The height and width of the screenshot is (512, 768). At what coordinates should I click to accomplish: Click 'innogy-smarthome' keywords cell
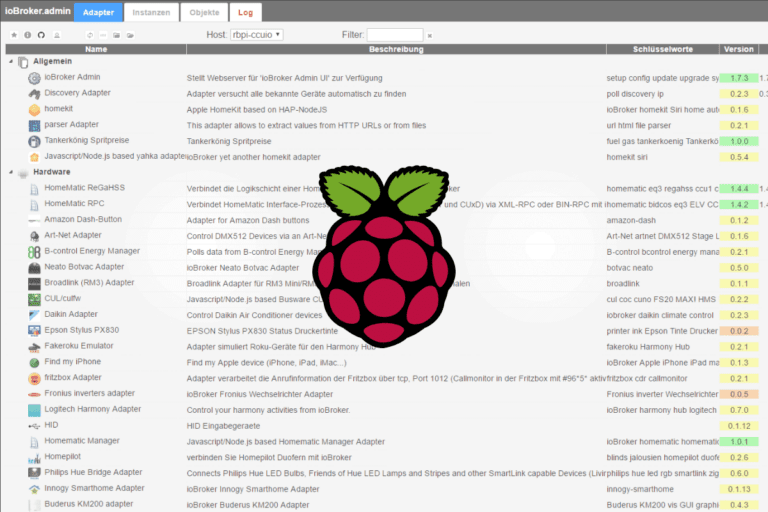[640, 489]
